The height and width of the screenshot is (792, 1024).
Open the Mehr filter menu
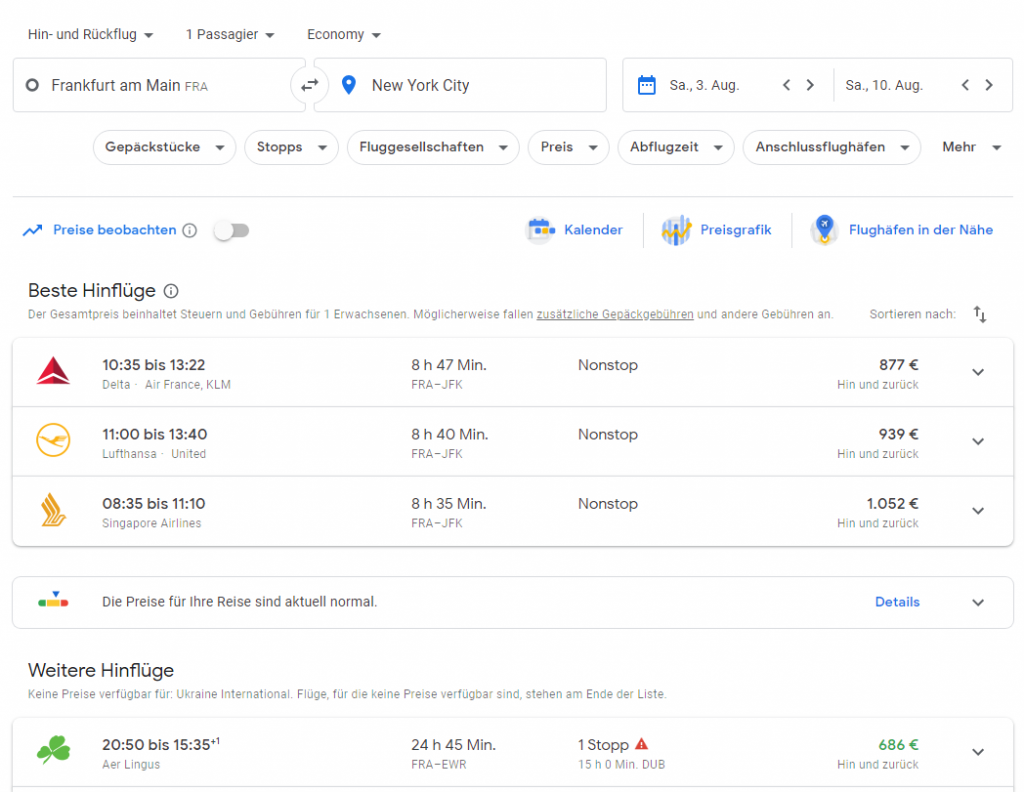969,147
